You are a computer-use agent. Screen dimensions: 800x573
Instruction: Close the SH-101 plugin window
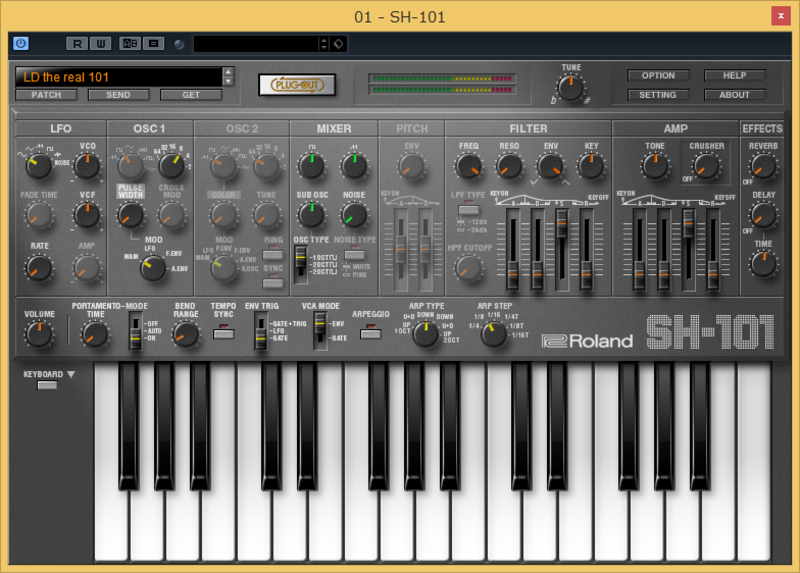(x=781, y=16)
